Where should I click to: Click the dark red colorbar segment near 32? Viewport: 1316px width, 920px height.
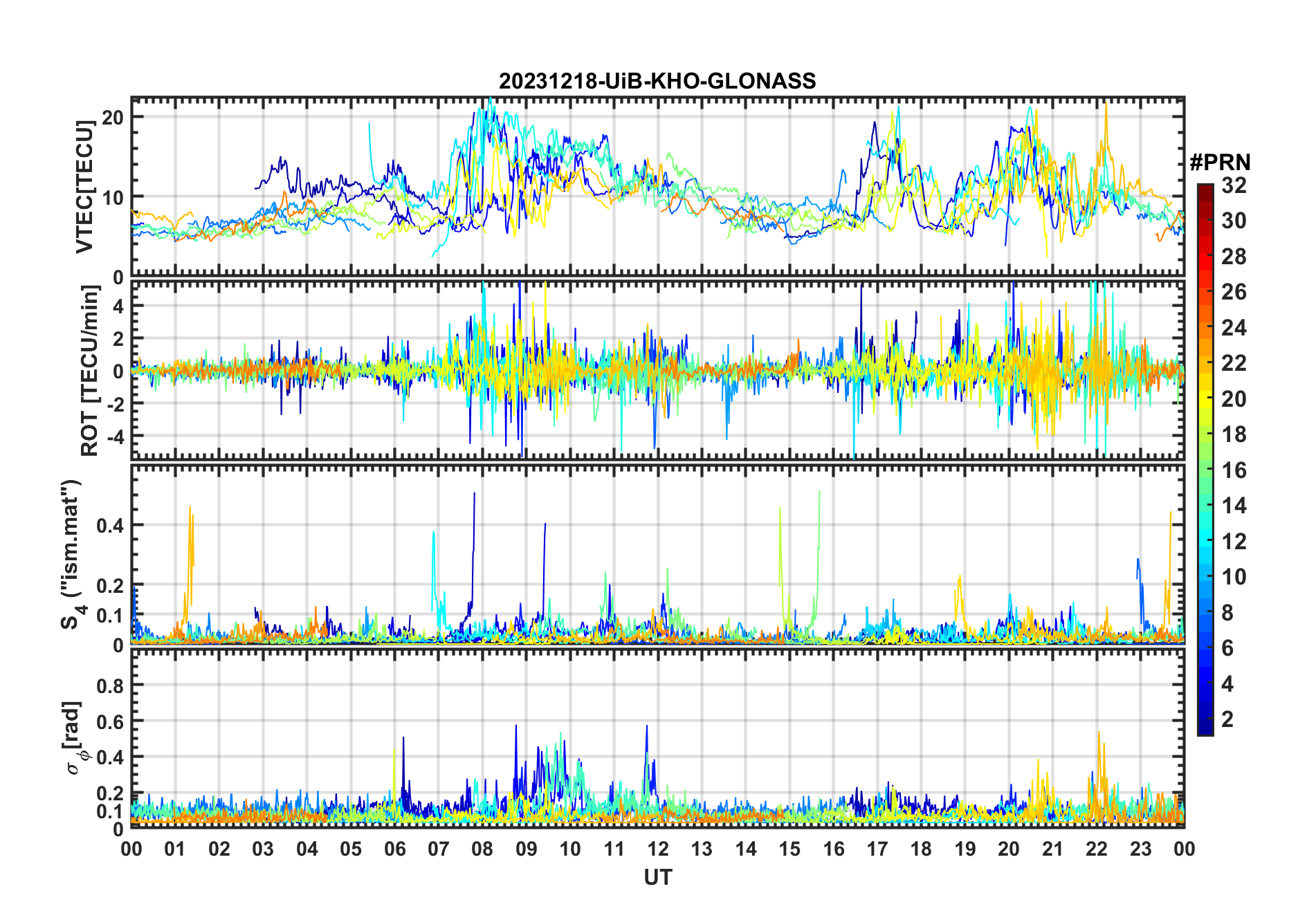[x=1205, y=192]
